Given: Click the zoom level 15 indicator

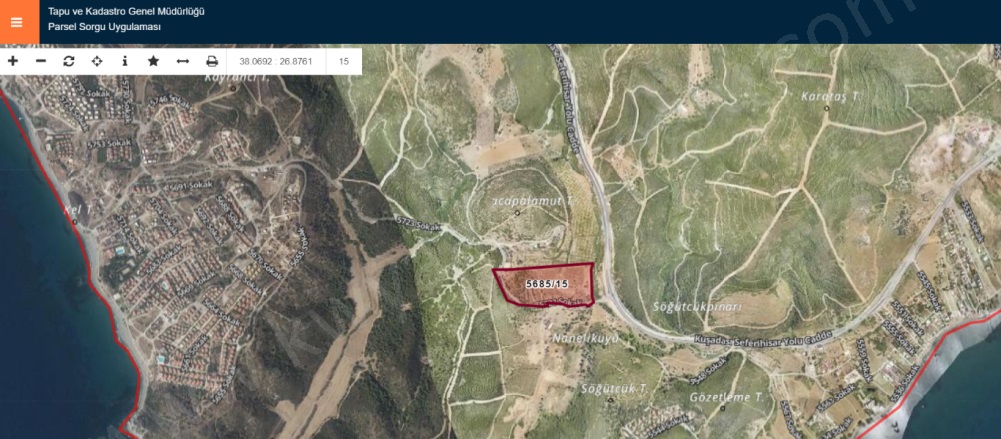Looking at the screenshot, I should (x=344, y=62).
